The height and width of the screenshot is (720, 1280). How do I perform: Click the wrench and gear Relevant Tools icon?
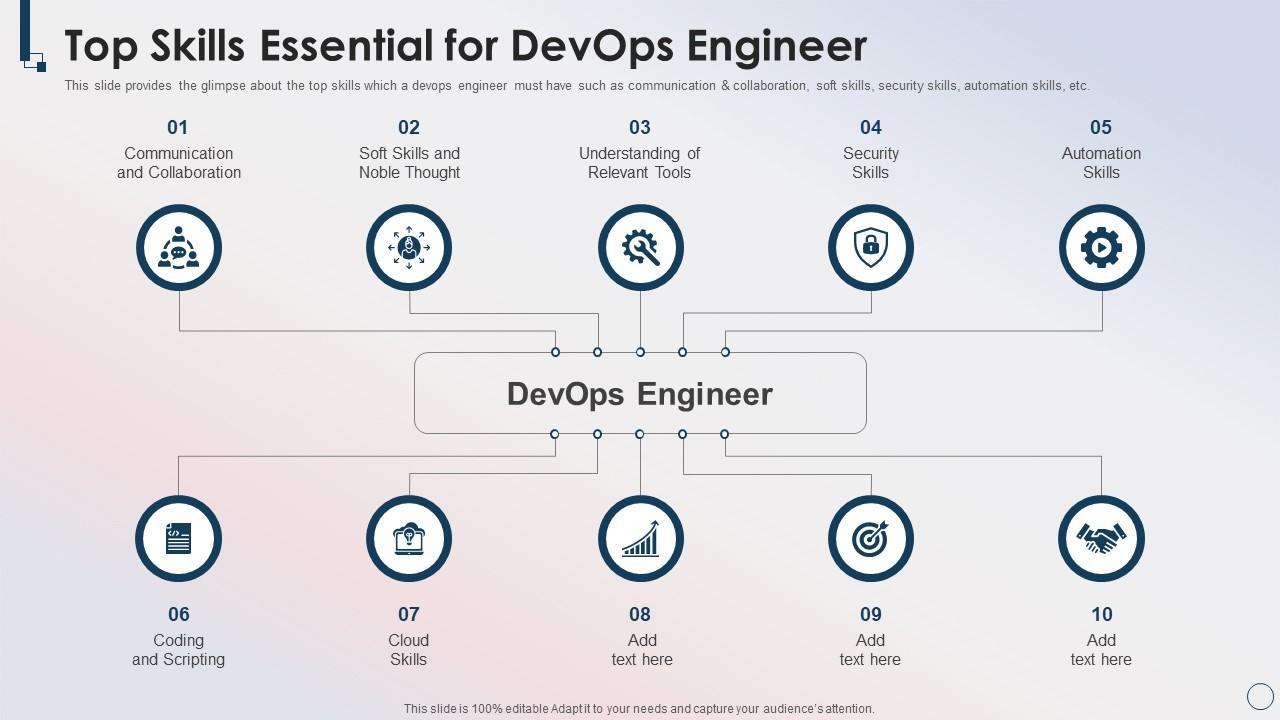tap(640, 247)
